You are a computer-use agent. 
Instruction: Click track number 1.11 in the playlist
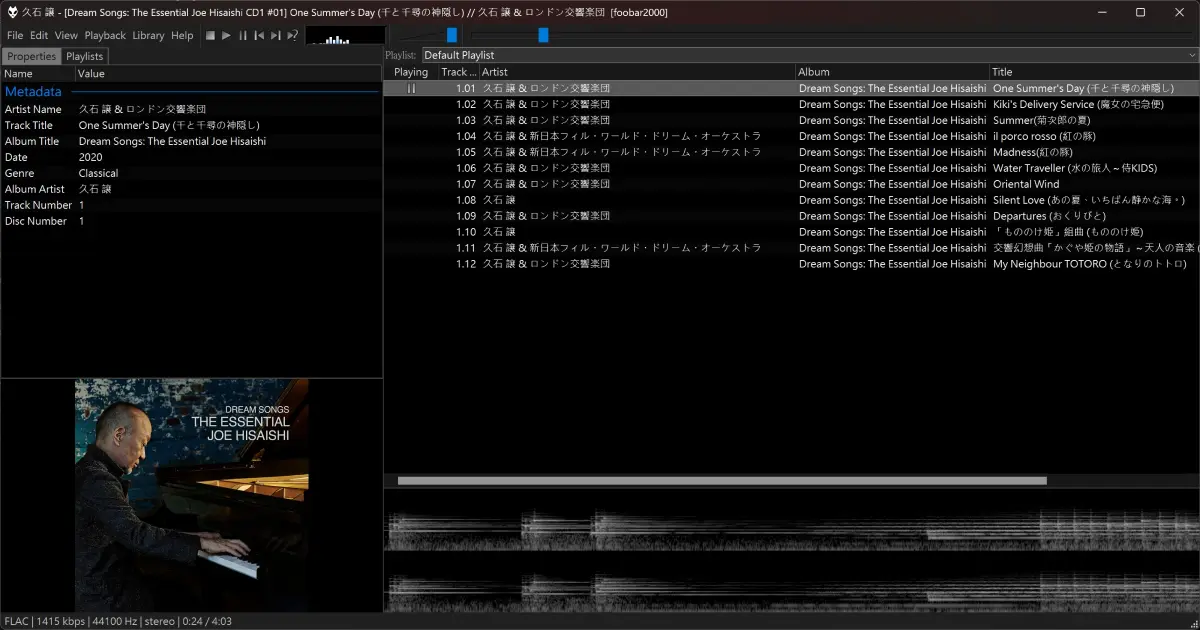tap(466, 248)
